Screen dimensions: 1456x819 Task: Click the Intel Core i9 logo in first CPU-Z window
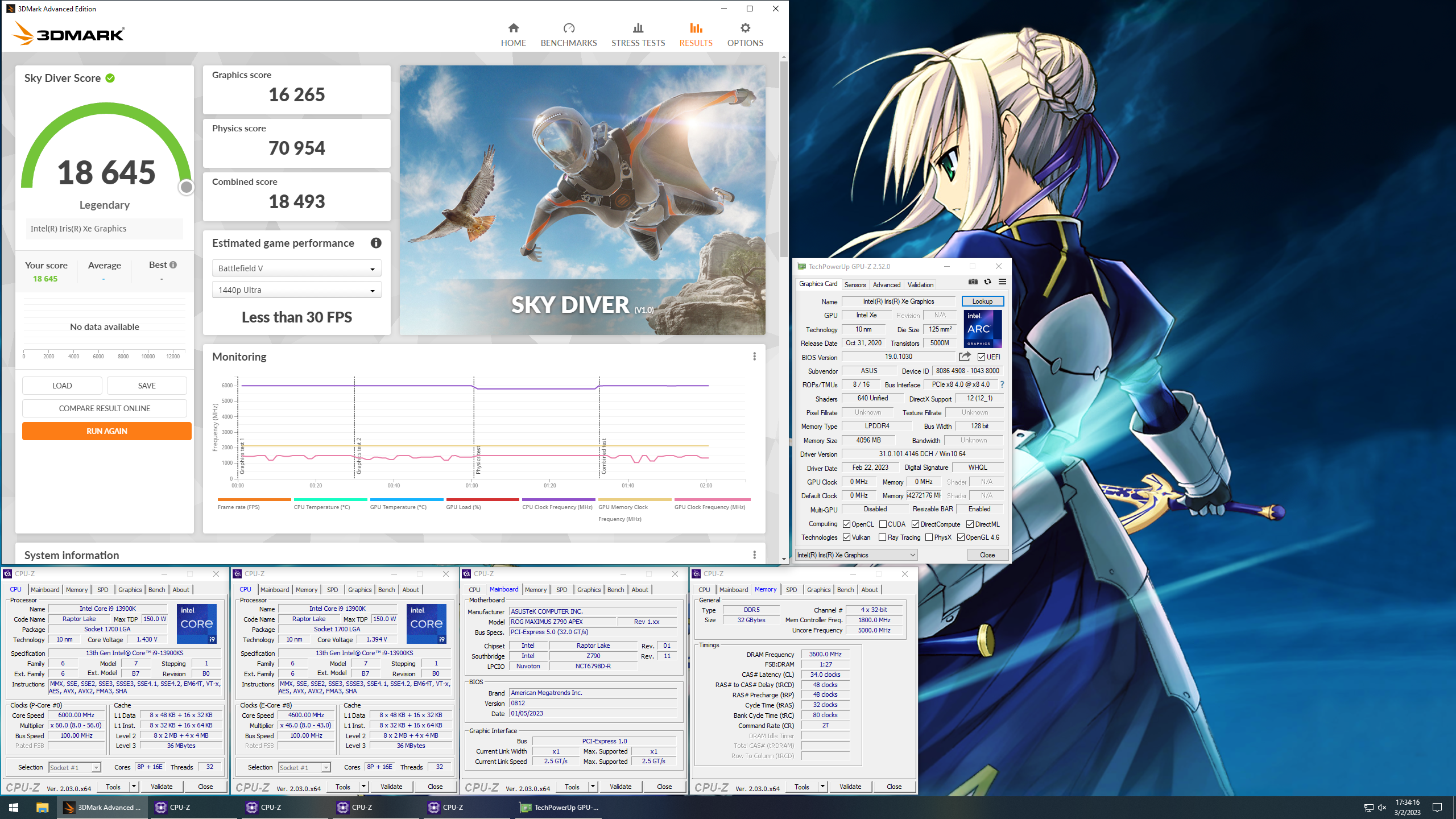197,623
